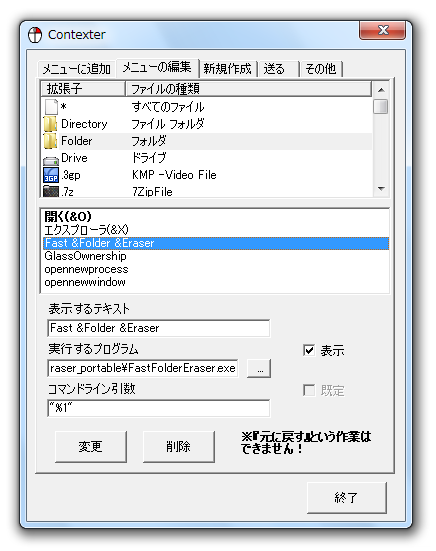This screenshot has height=551, width=436.
Task: Click the 削除 button
Action: (178, 447)
